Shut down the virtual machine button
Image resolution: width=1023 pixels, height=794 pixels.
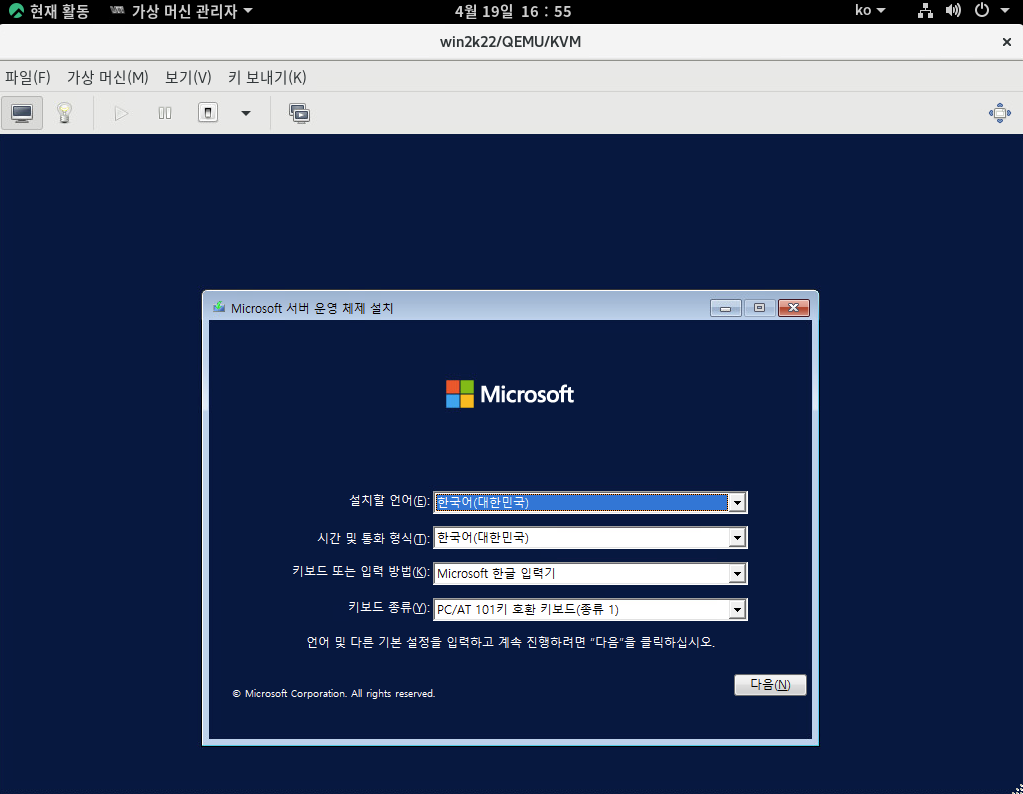pyautogui.click(x=207, y=113)
